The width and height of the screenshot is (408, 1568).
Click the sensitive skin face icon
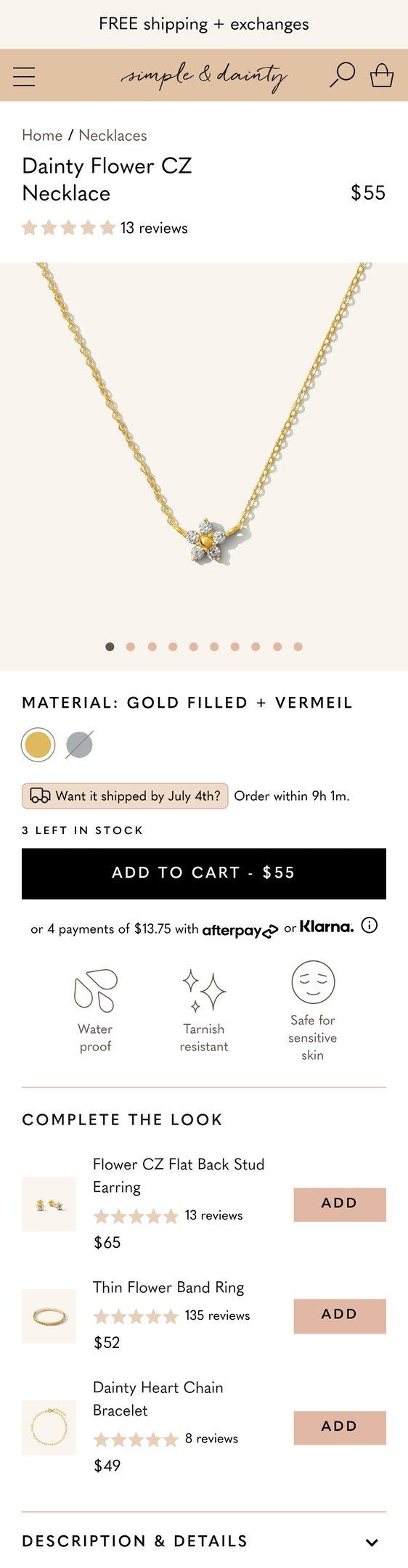click(313, 981)
